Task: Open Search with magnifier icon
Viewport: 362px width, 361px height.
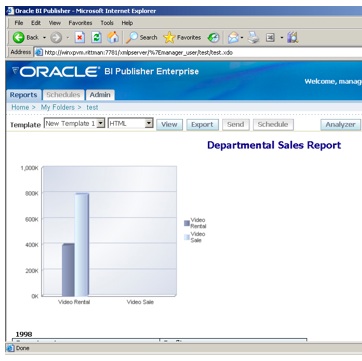Action: 132,38
